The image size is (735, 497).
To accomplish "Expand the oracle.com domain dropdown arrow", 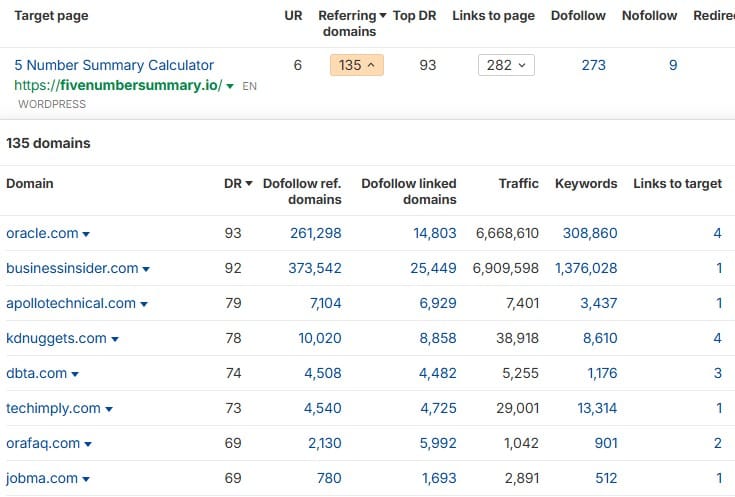I will click(x=86, y=234).
